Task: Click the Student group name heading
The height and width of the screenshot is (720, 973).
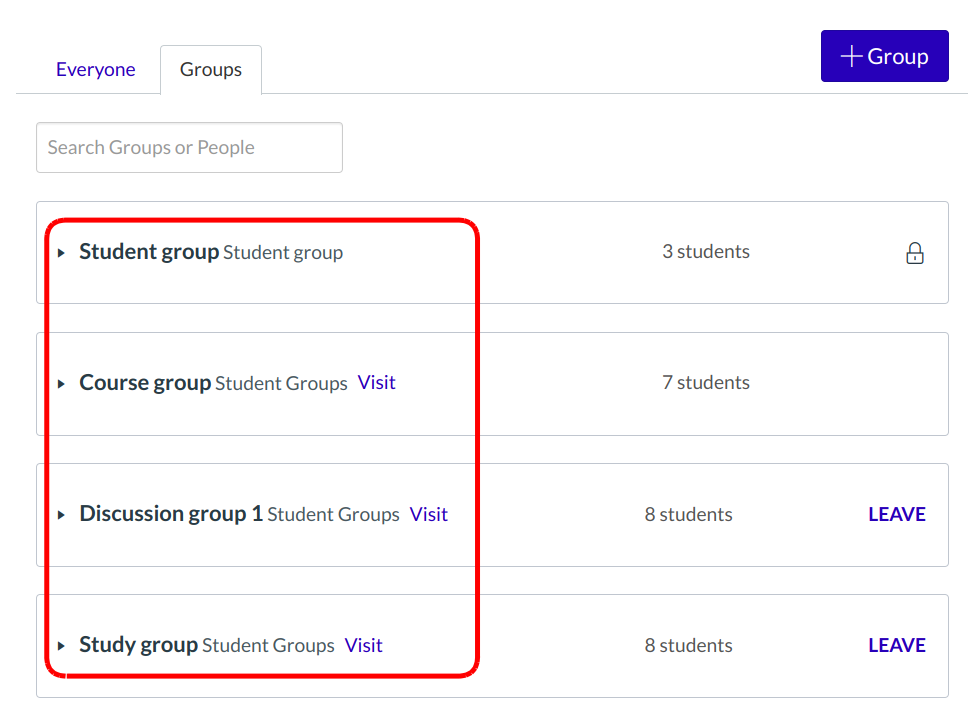Action: click(x=149, y=252)
